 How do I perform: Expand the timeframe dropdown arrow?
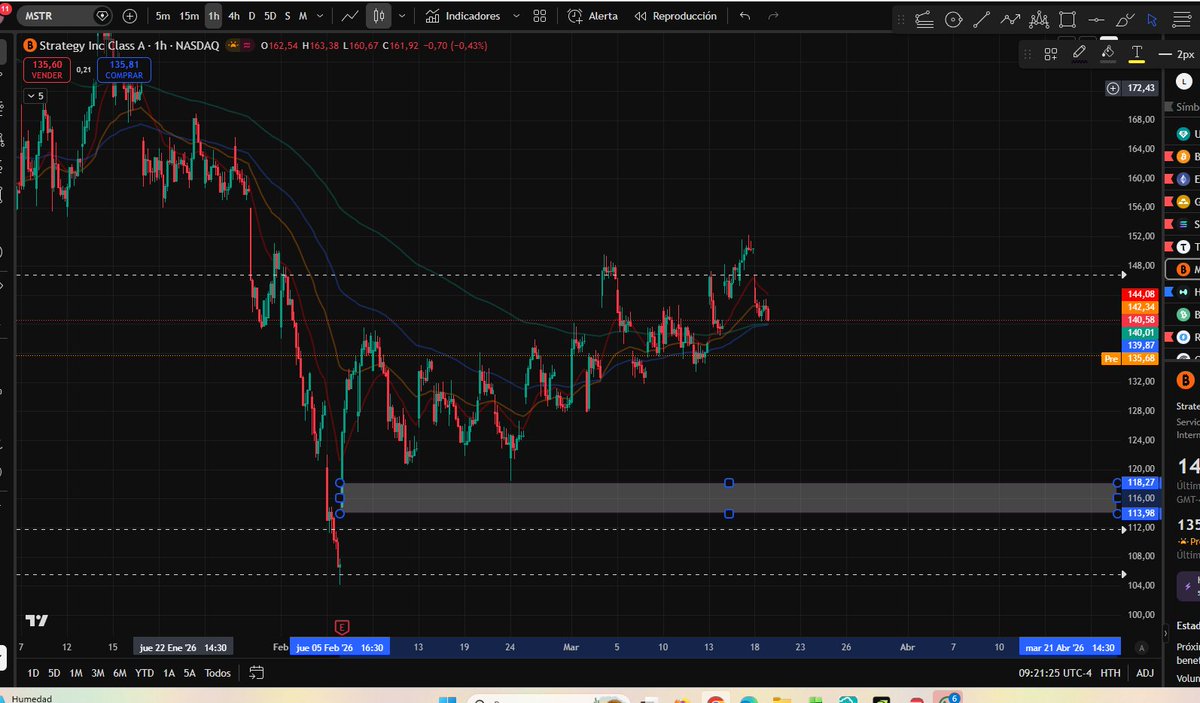[320, 16]
